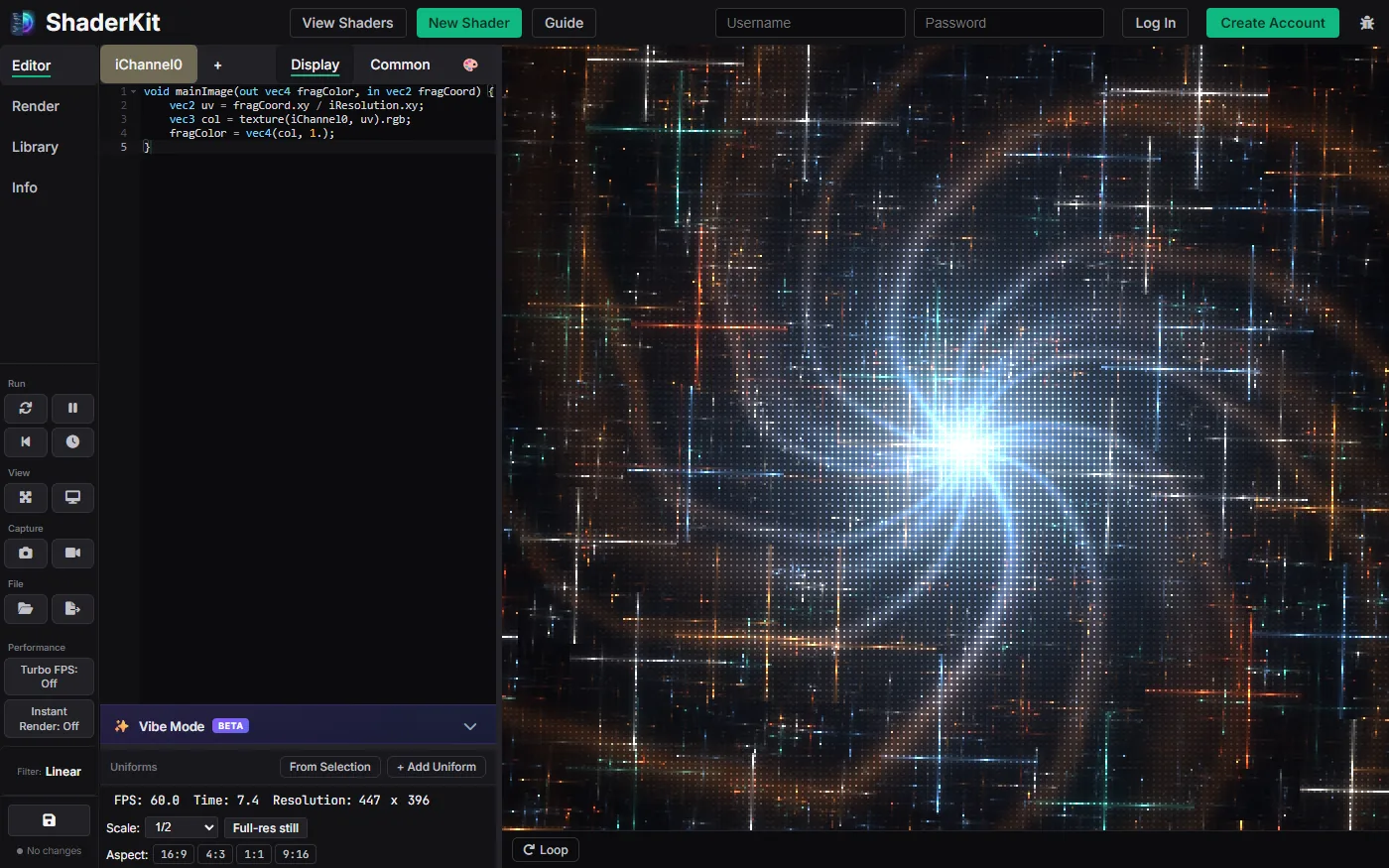
Task: Collapse code fold arrow on line 1
Action: 134,91
